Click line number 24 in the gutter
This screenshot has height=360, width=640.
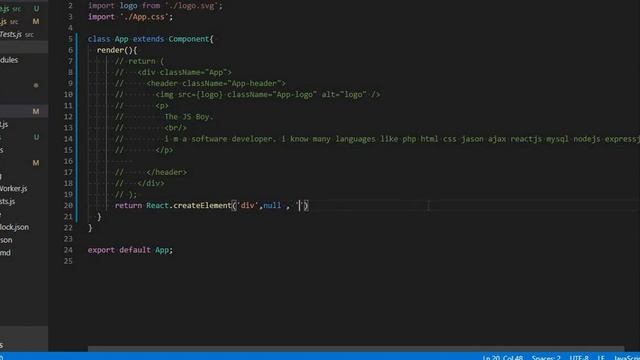pos(68,250)
